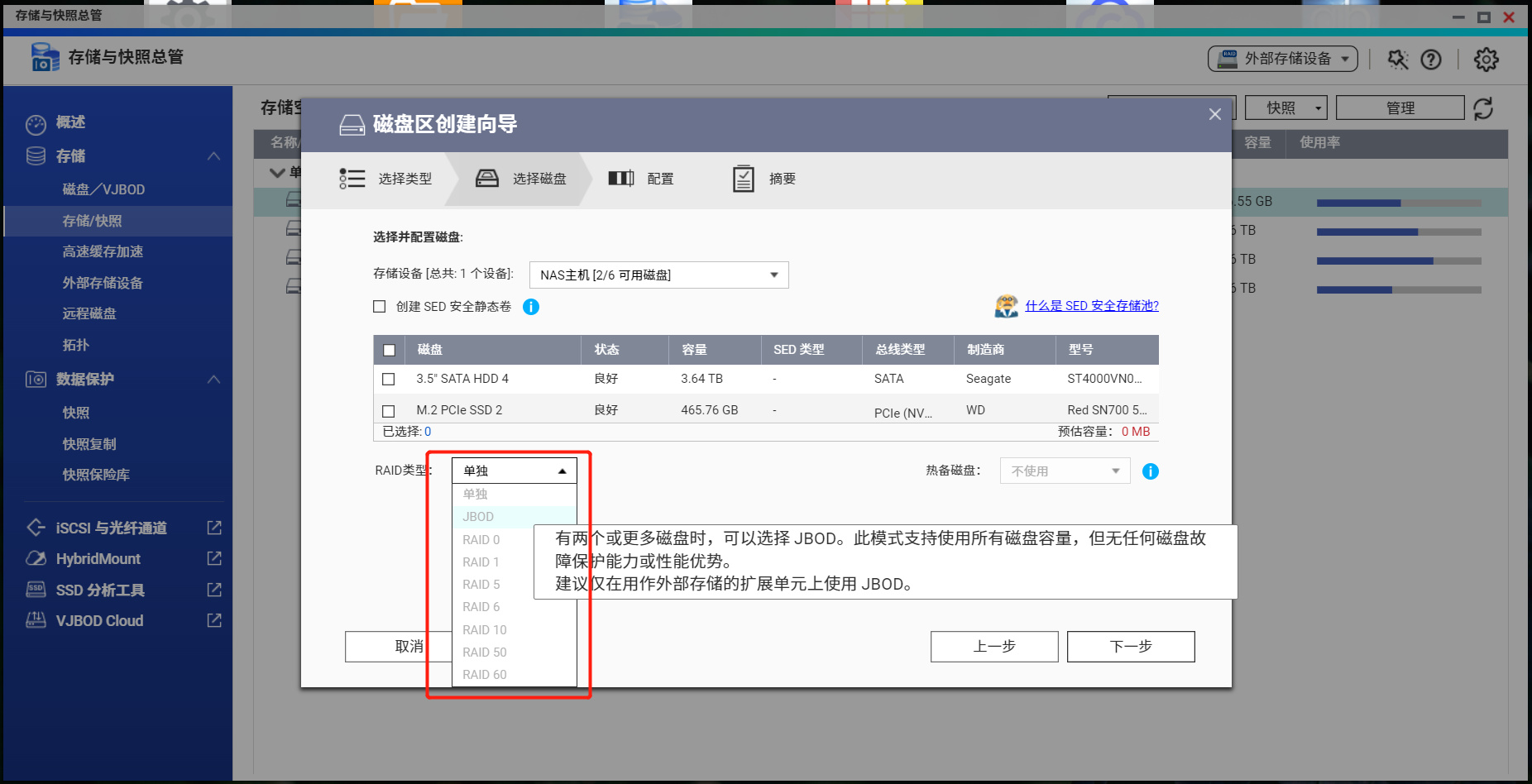1532x784 pixels.
Task: Show SED secure volume info tooltip
Action: point(531,307)
